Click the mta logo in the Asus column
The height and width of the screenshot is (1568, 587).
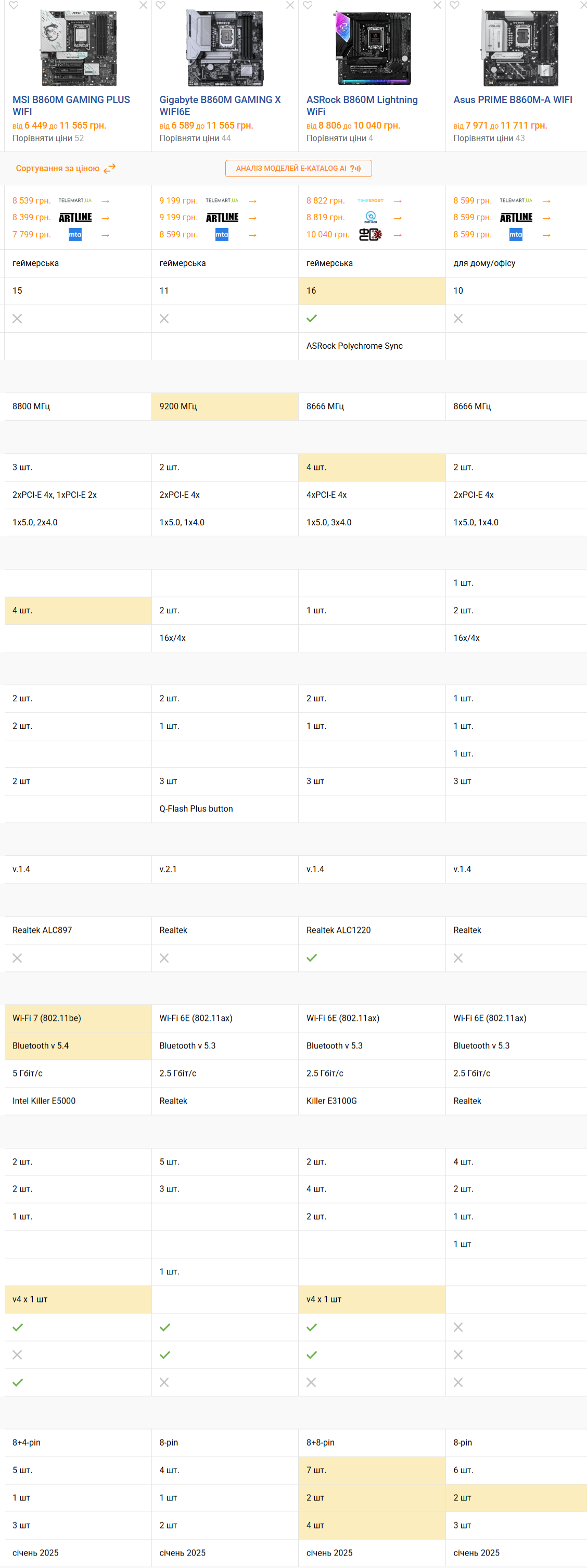[516, 234]
